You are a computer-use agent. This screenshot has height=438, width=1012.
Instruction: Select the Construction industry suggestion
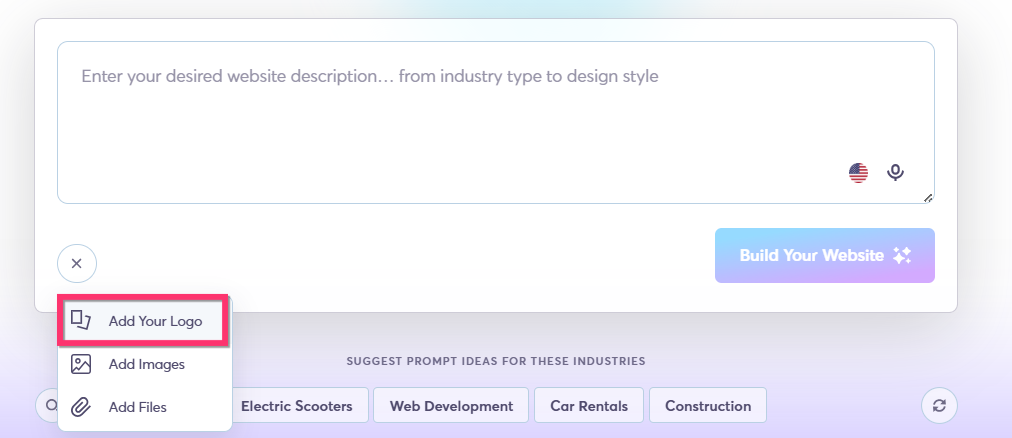tap(708, 406)
